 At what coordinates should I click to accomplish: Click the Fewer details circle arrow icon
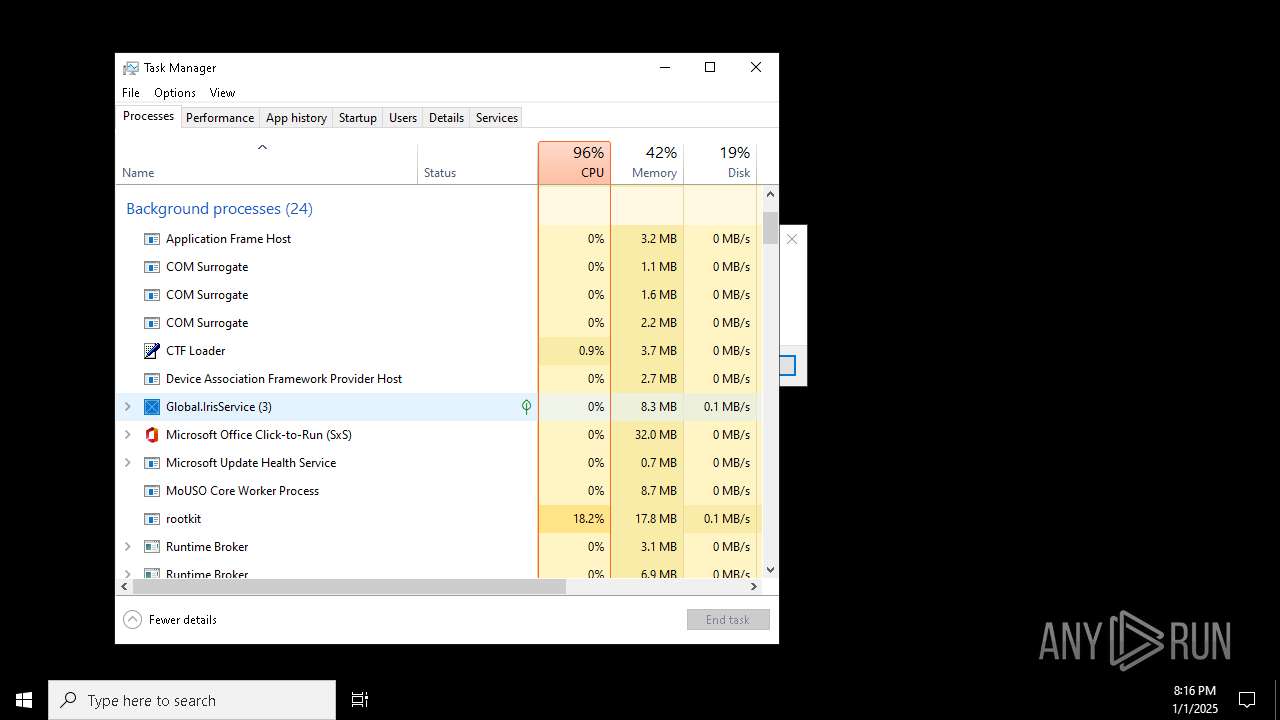(x=132, y=620)
